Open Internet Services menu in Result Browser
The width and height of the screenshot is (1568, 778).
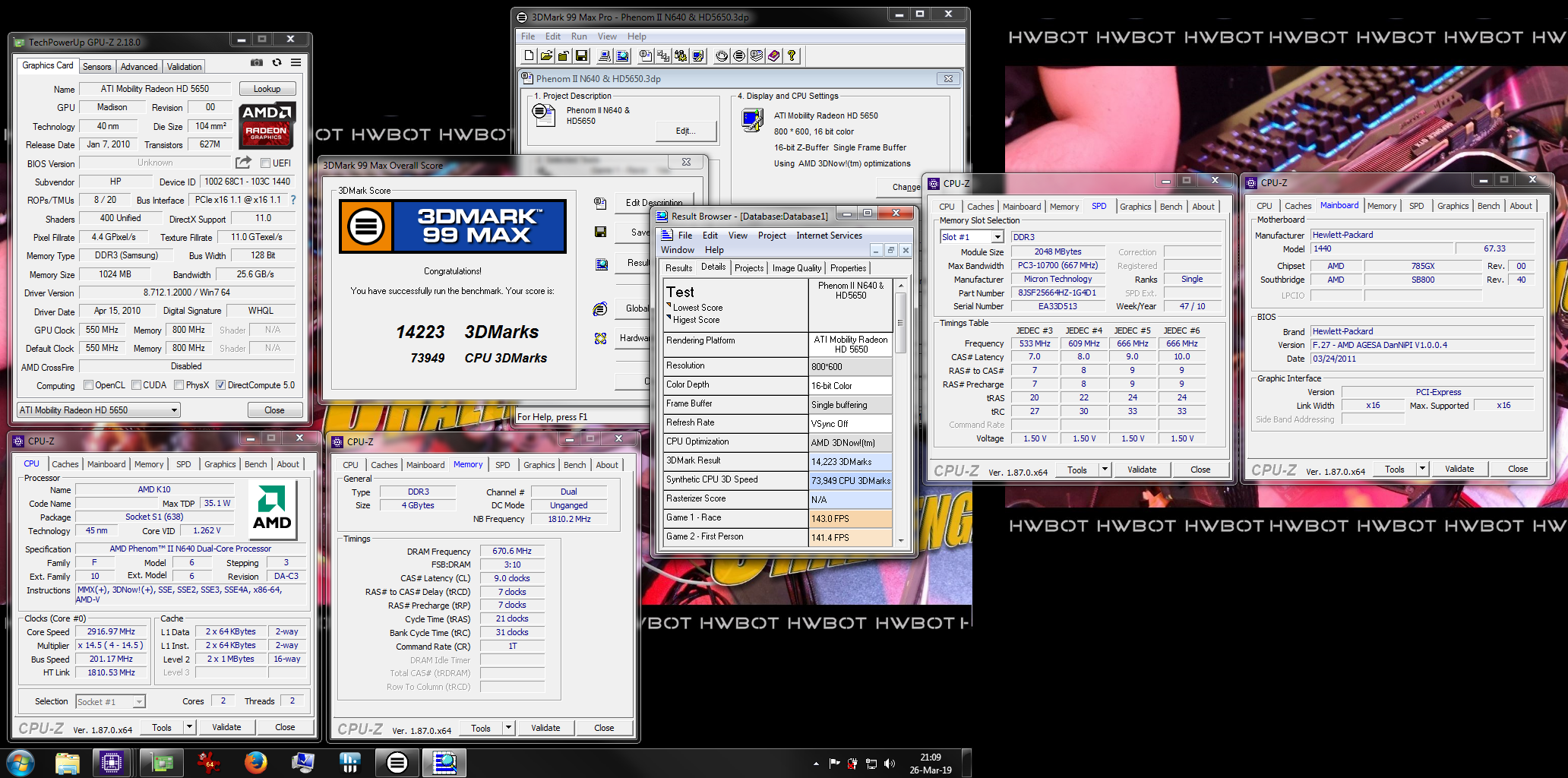click(x=829, y=236)
